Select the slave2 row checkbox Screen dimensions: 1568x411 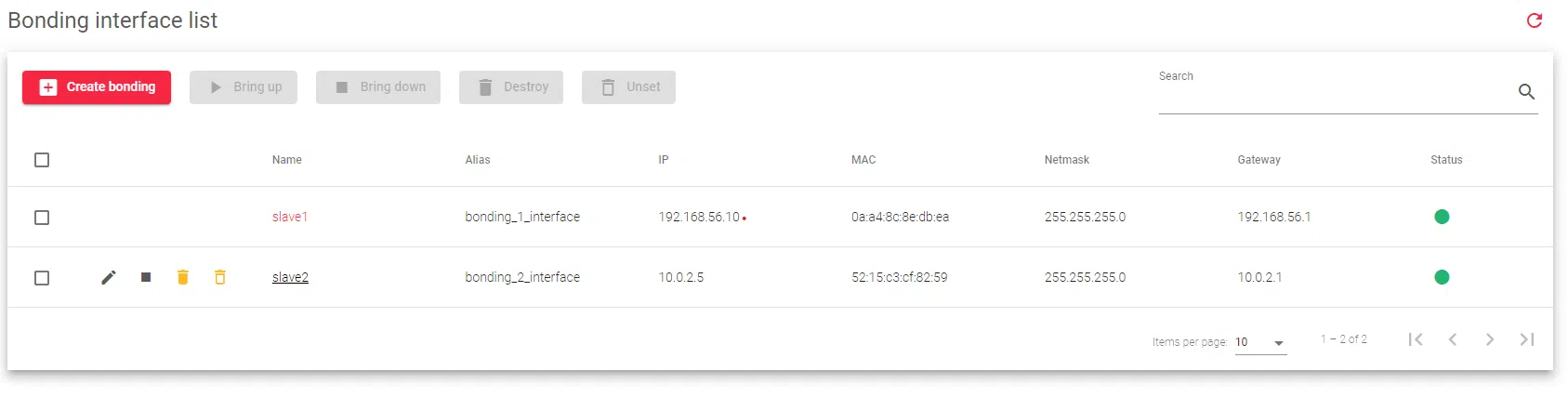(x=42, y=278)
